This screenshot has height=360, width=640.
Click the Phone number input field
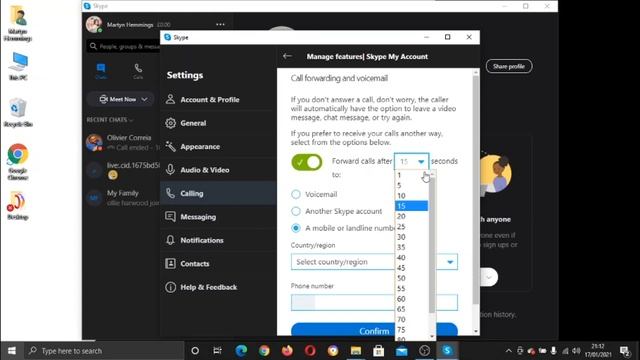point(374,302)
